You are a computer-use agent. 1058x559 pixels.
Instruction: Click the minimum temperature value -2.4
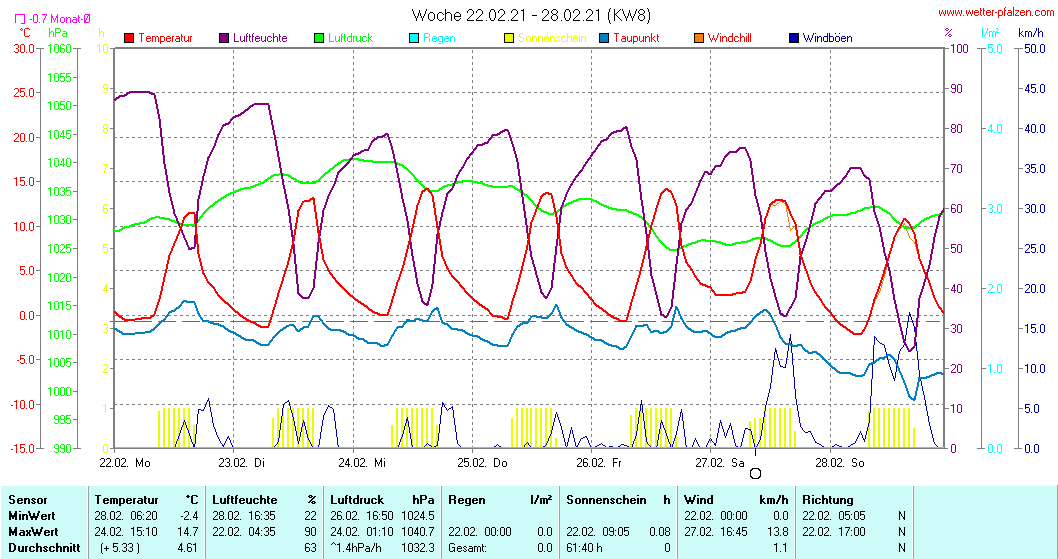(x=188, y=516)
